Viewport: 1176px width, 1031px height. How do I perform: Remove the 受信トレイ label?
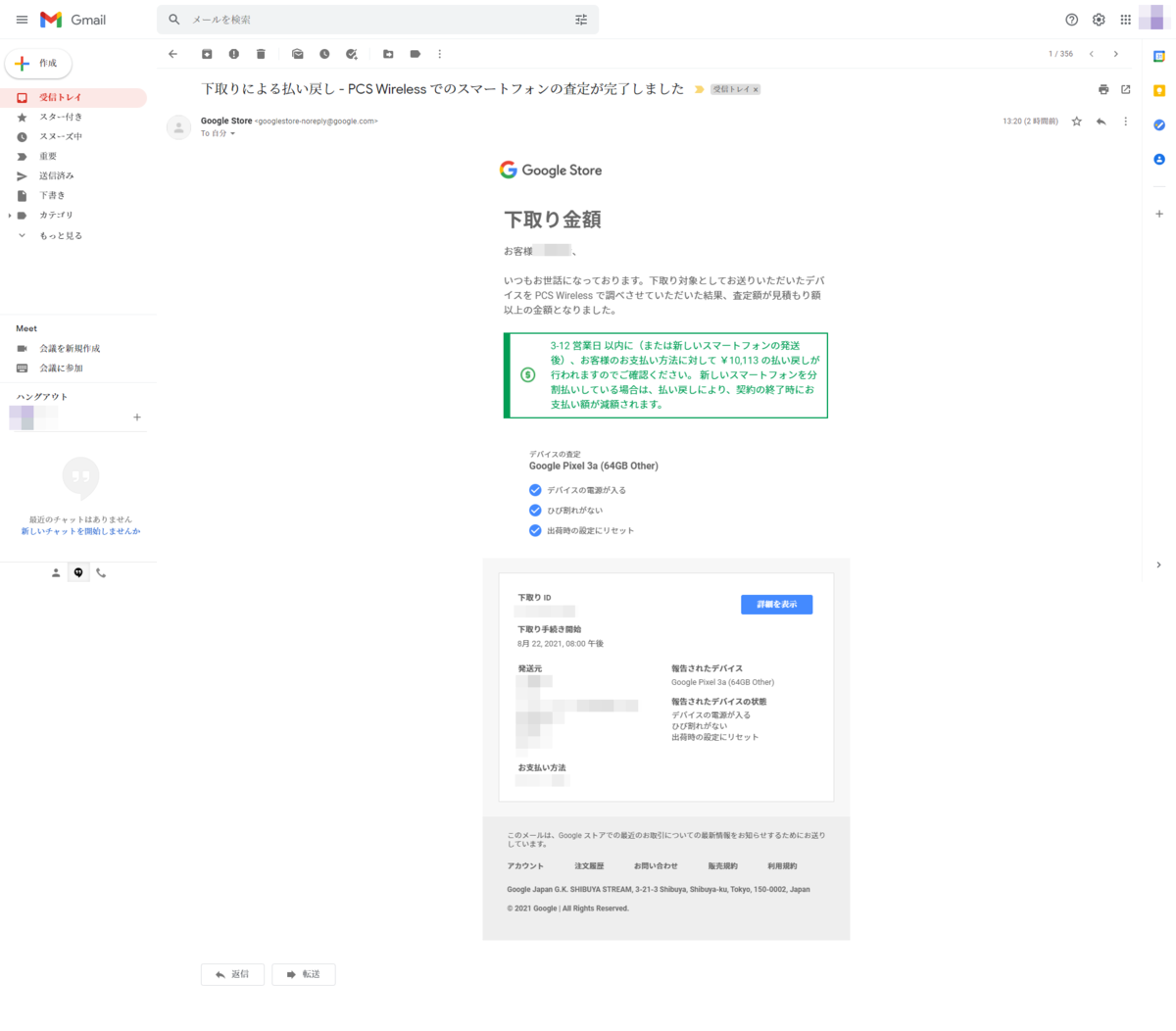click(x=756, y=89)
